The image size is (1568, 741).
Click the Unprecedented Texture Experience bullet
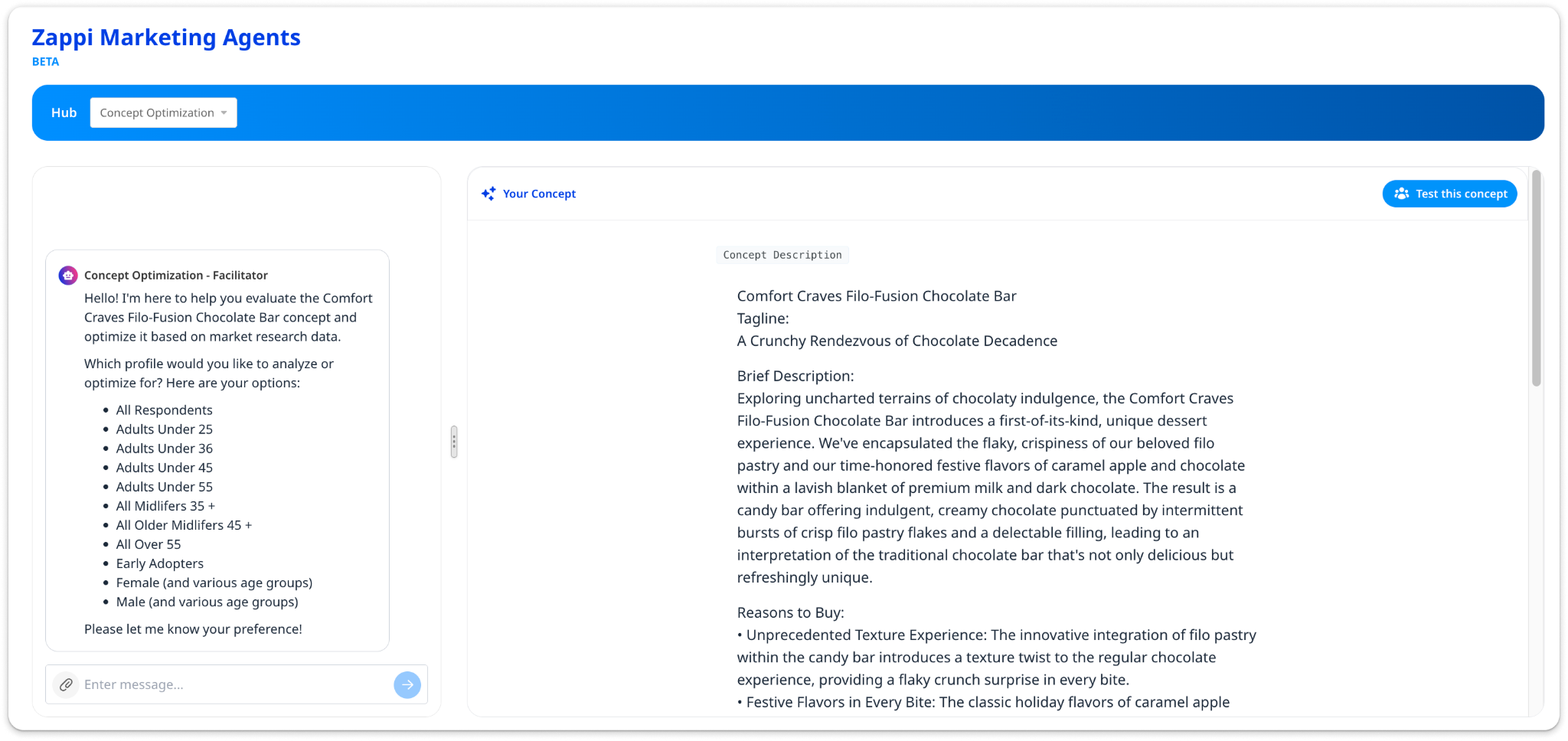coord(997,657)
